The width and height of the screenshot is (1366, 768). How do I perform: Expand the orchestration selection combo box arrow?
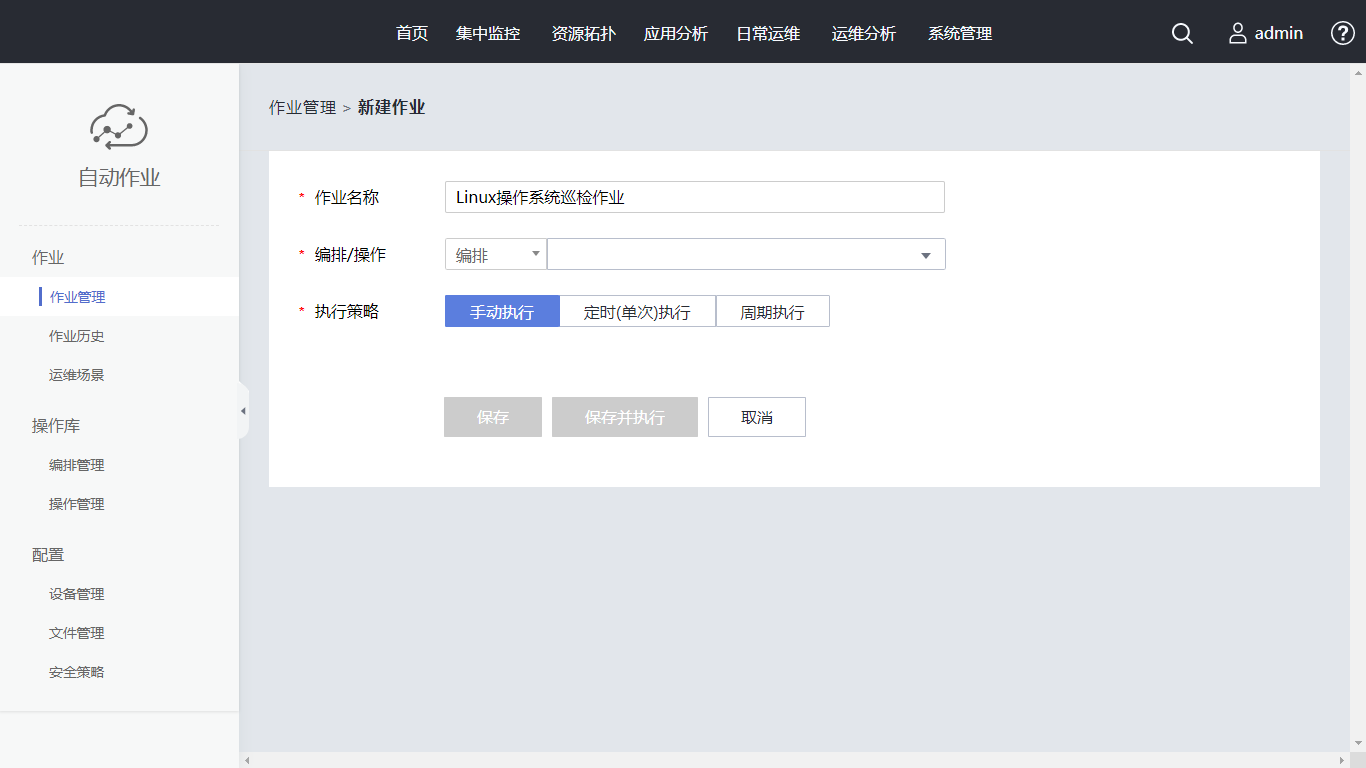coord(926,256)
